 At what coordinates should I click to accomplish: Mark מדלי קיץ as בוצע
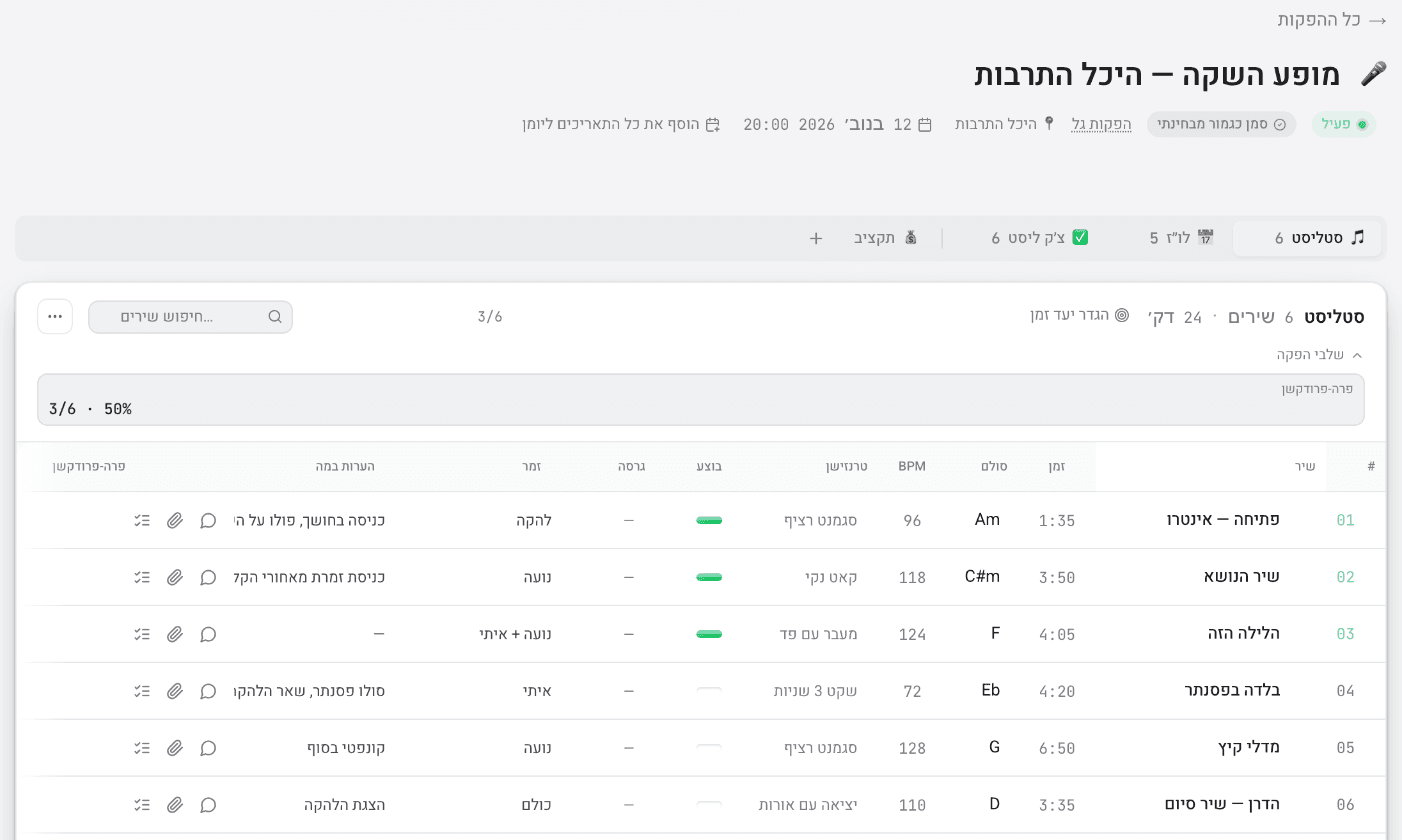point(709,748)
